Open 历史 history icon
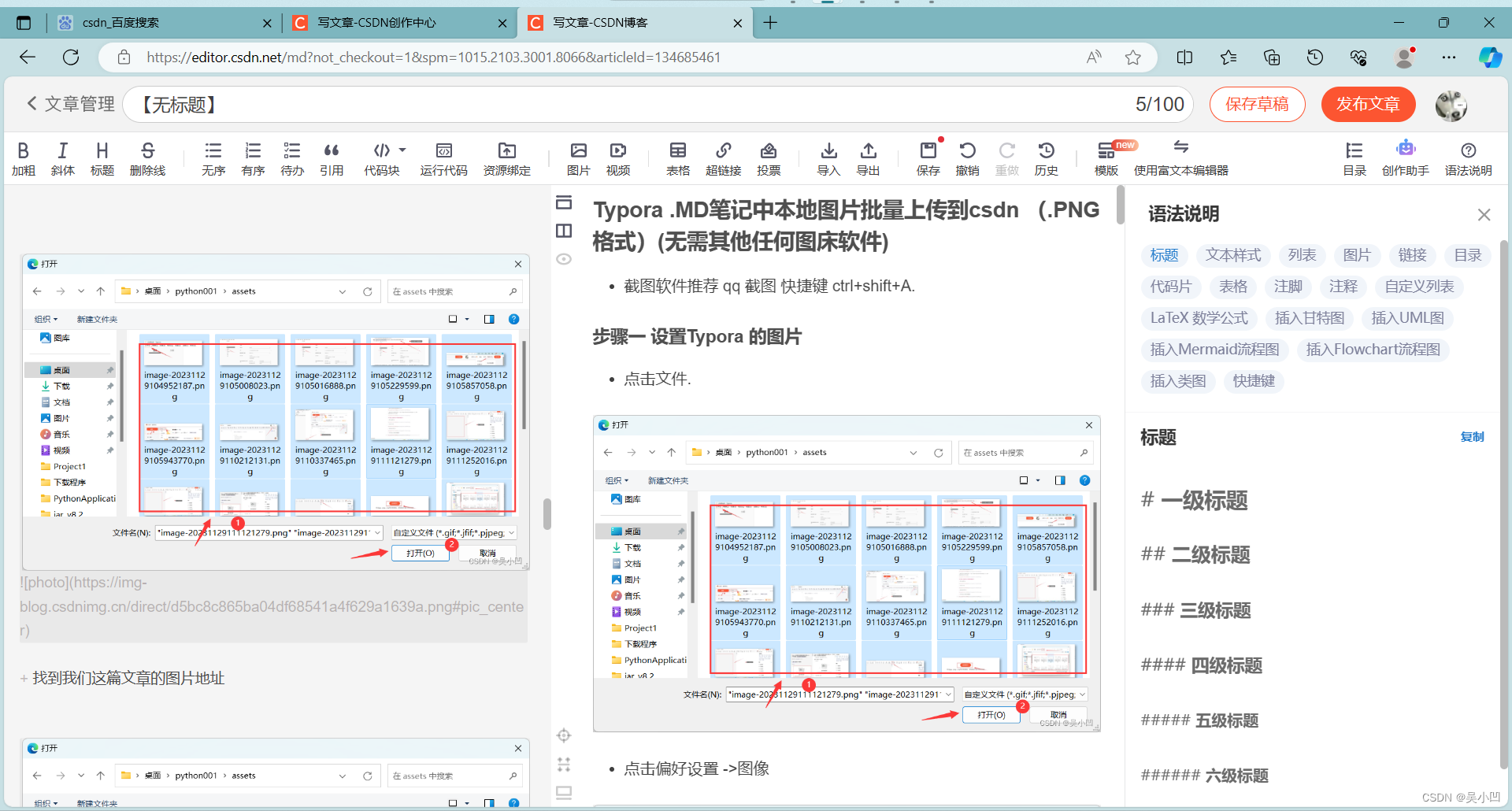Viewport: 1512px width, 811px height. coord(1047,158)
